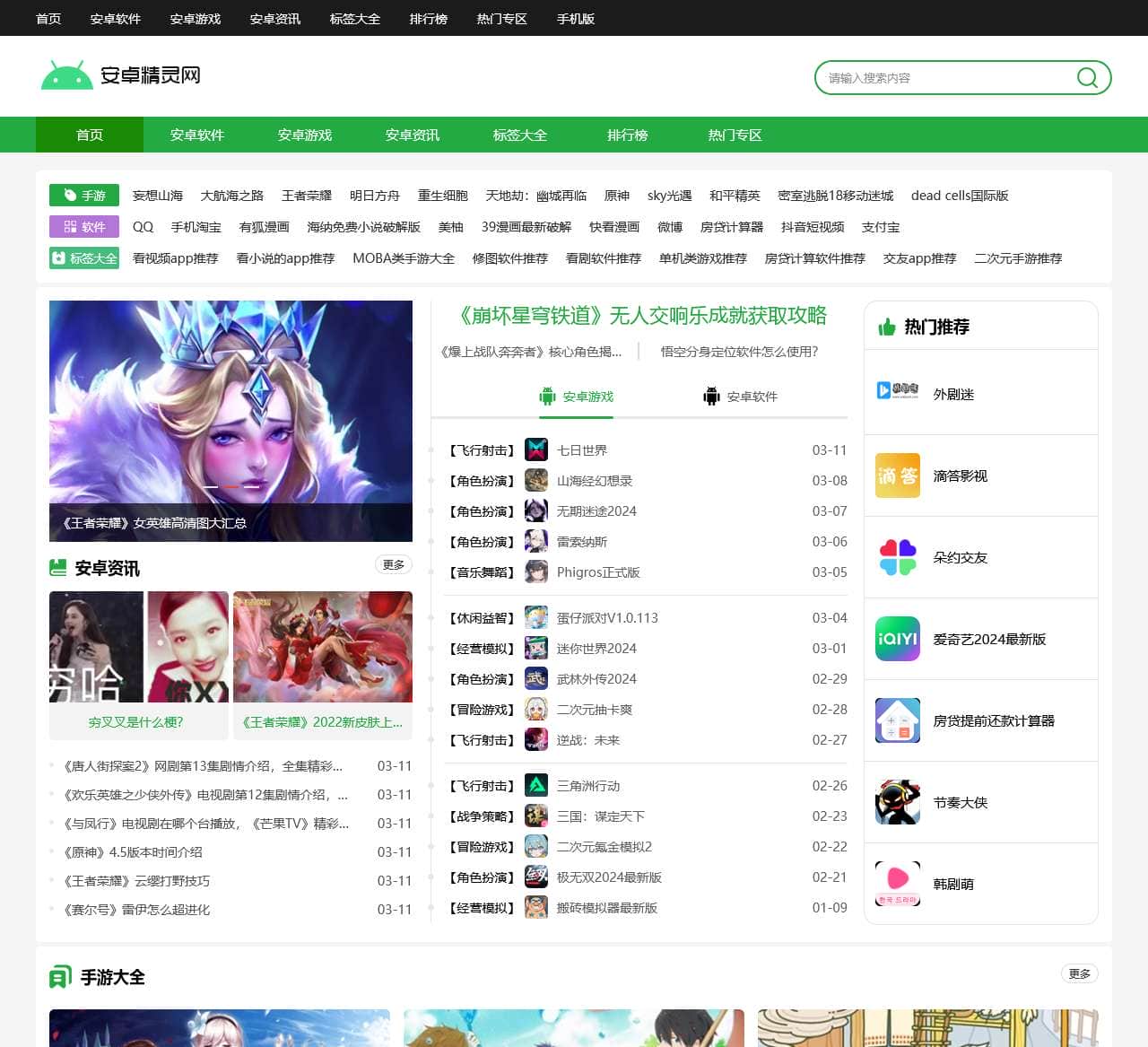Viewport: 1148px width, 1047px height.
Task: Open 排行榜 in the green navigation bar
Action: tap(628, 135)
